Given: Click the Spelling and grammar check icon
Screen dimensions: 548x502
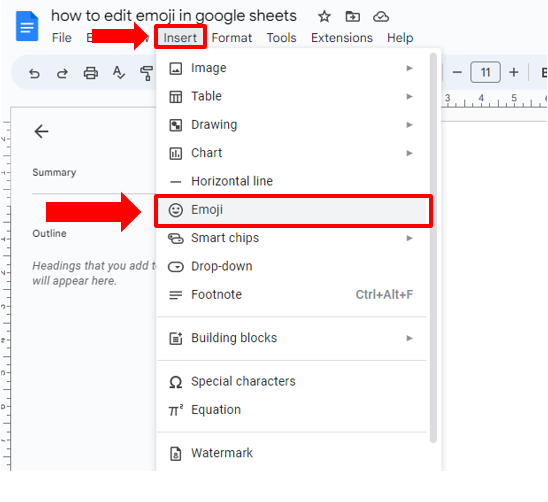Looking at the screenshot, I should pos(119,73).
